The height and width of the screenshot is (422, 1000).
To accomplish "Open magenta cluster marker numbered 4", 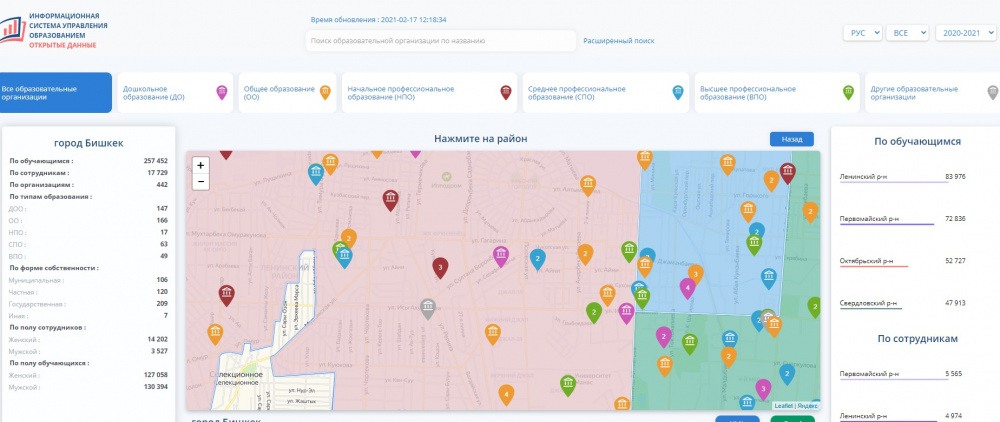I will [x=687, y=287].
